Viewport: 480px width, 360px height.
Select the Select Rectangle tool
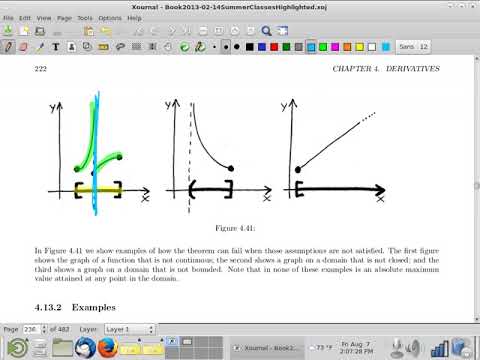click(x=136, y=47)
